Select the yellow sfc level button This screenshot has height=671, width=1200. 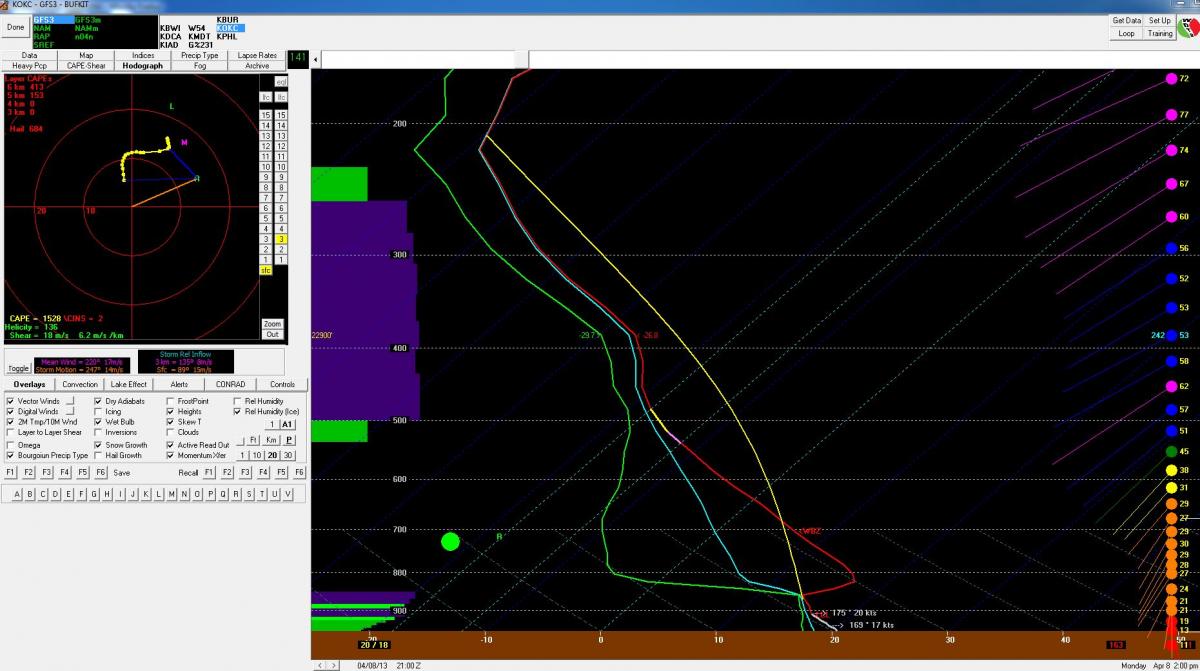point(266,270)
